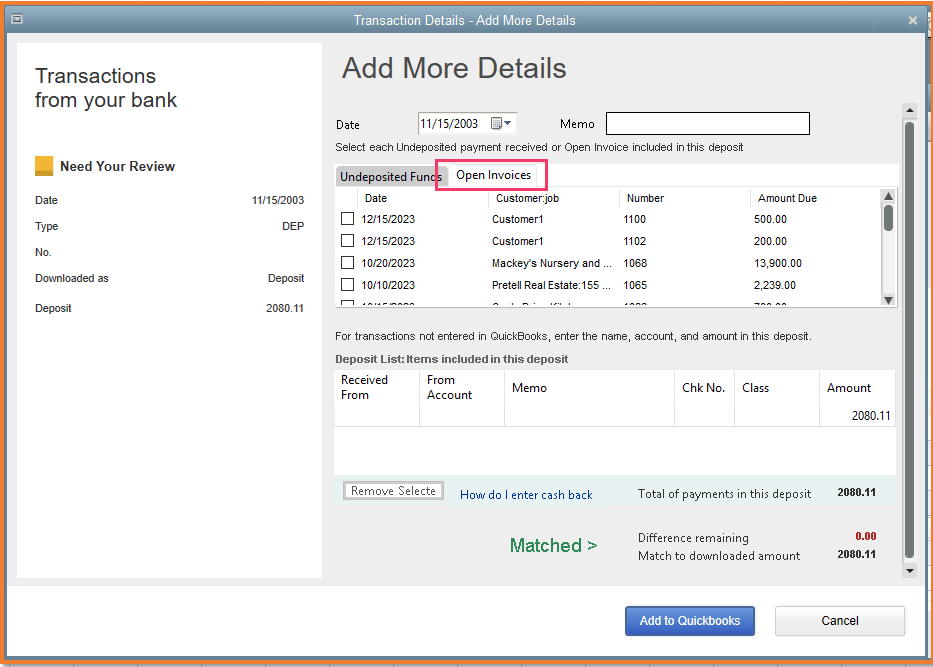The height and width of the screenshot is (667, 933).
Task: Check the Customer1 invoice number 1100
Action: point(347,219)
